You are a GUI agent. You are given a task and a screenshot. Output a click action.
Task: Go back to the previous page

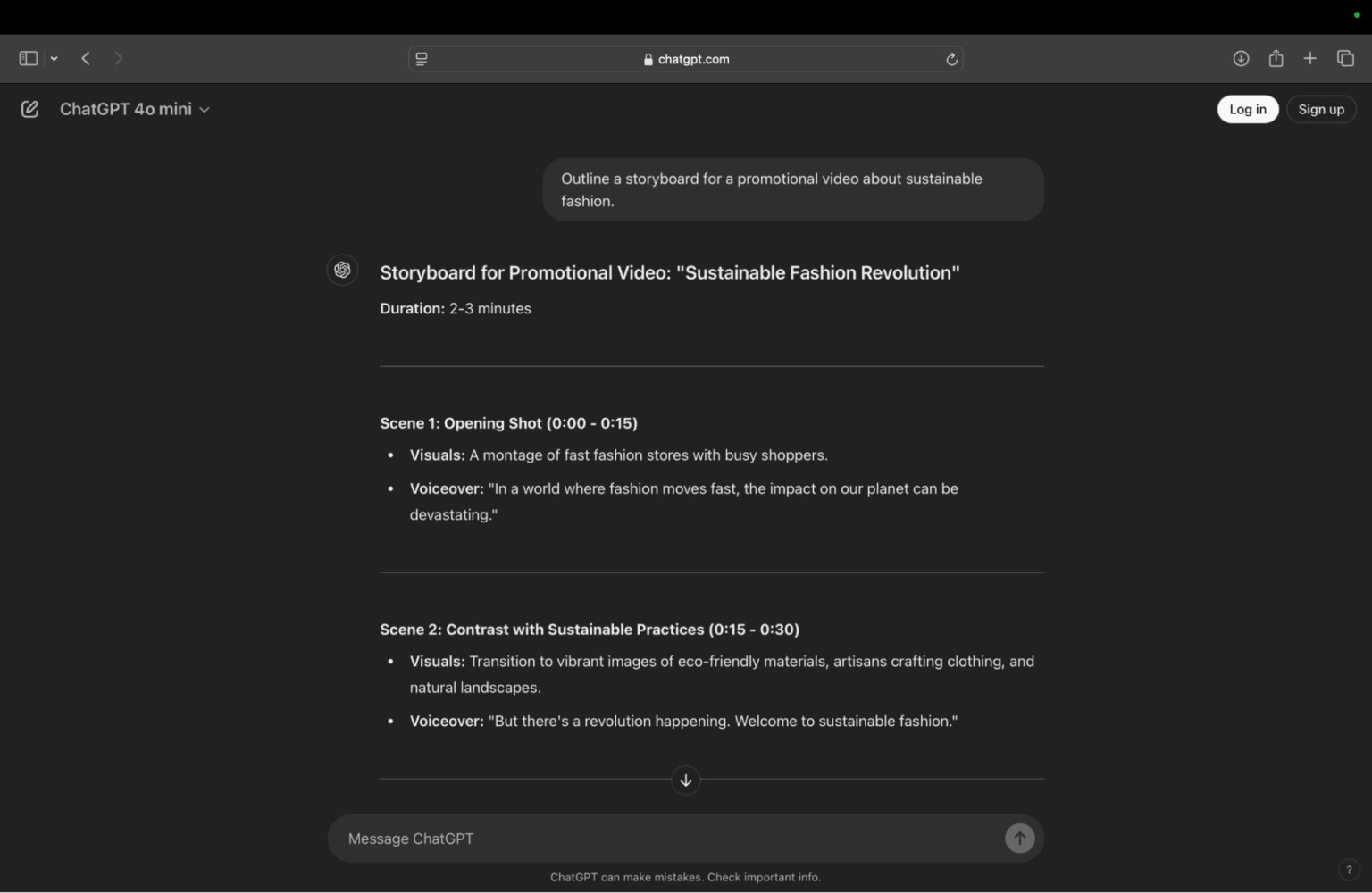point(86,58)
